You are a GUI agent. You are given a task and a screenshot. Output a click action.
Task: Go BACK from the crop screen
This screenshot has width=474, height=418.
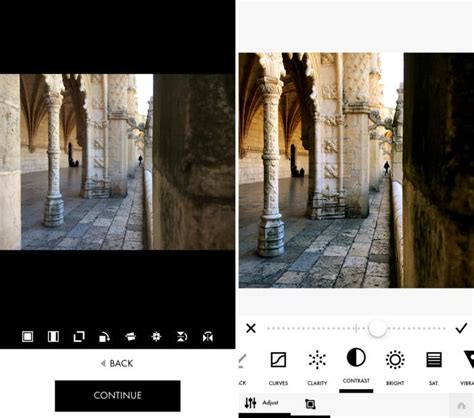117,363
